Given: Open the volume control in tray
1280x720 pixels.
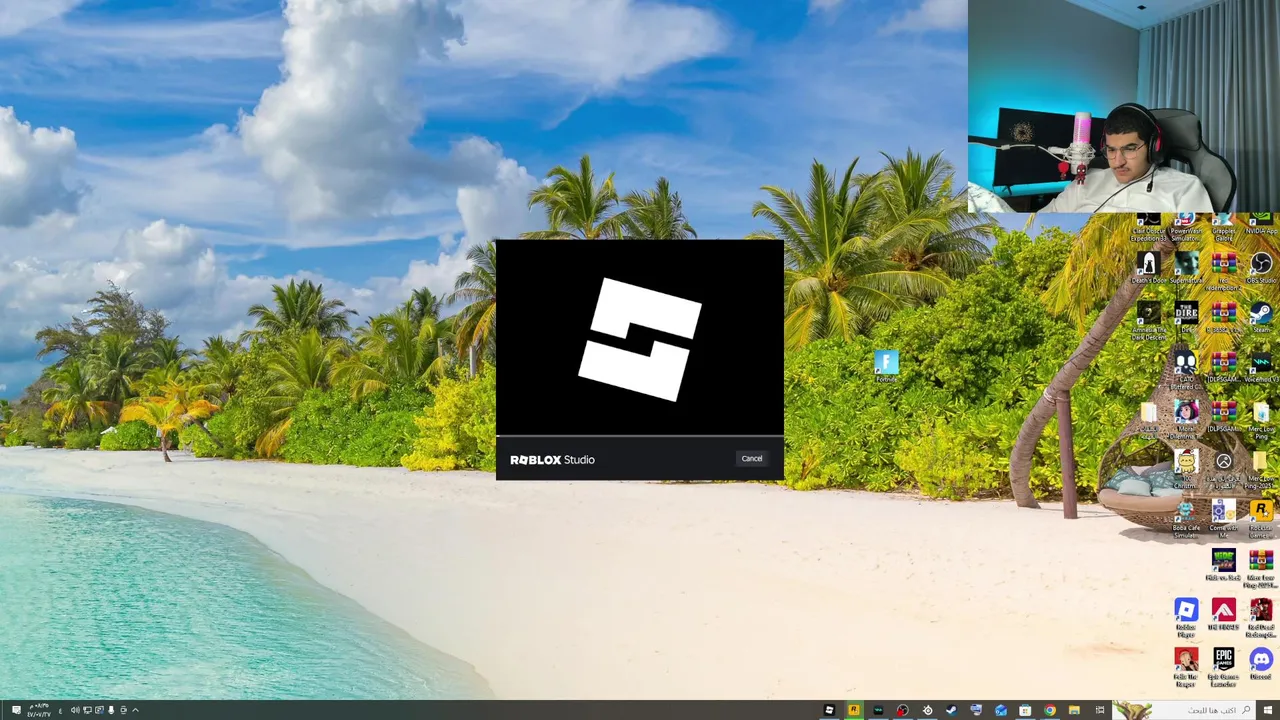Looking at the screenshot, I should (x=75, y=710).
